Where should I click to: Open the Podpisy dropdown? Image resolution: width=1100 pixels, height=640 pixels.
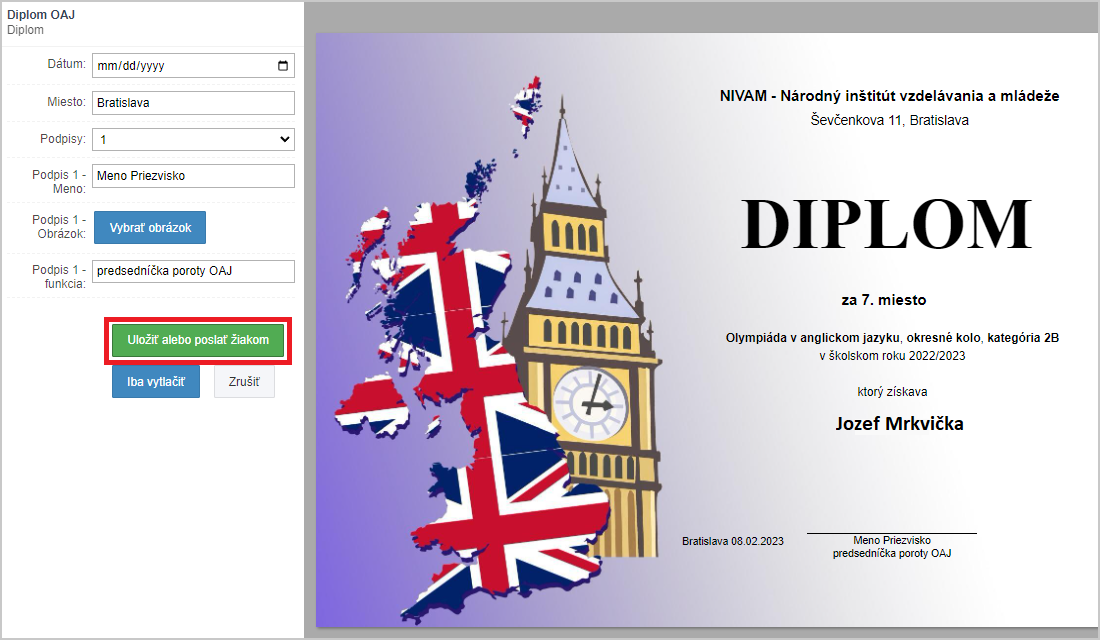click(193, 139)
